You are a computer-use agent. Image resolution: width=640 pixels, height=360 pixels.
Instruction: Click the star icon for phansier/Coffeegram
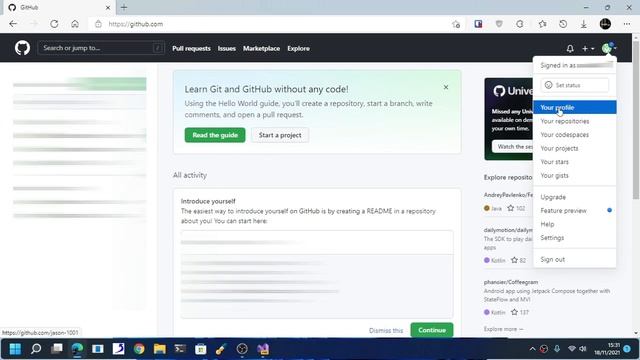[514, 312]
